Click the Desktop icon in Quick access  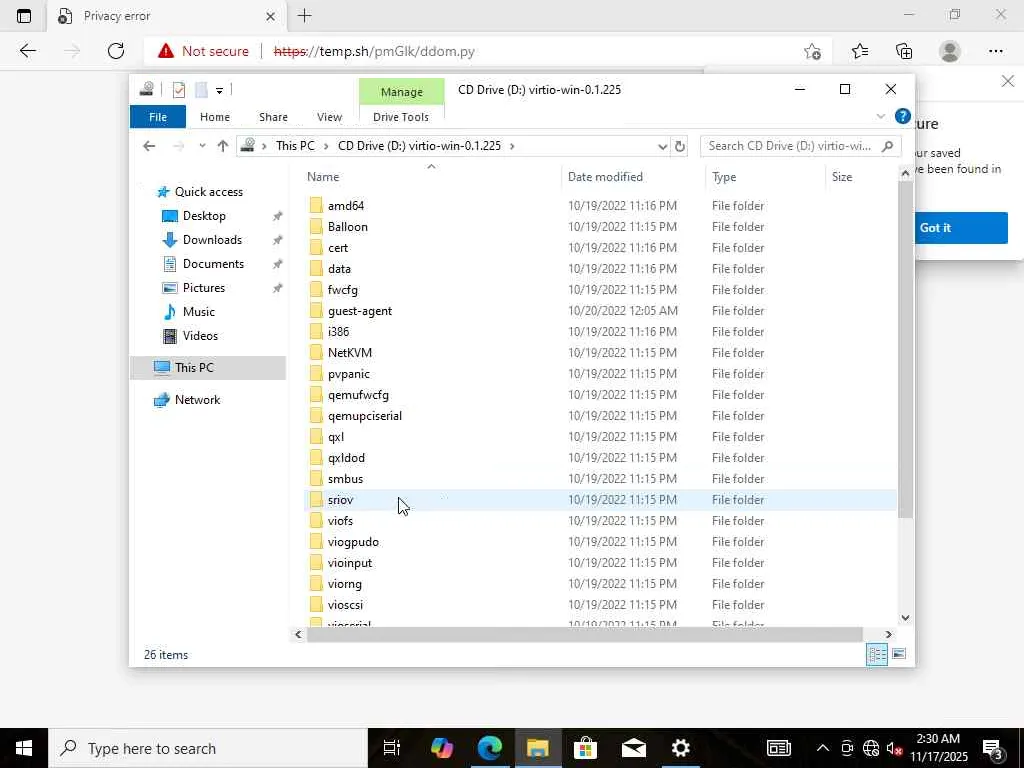tap(170, 216)
